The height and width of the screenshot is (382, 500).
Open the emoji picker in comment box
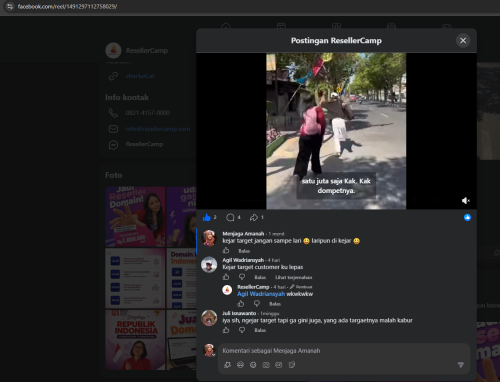pos(253,365)
